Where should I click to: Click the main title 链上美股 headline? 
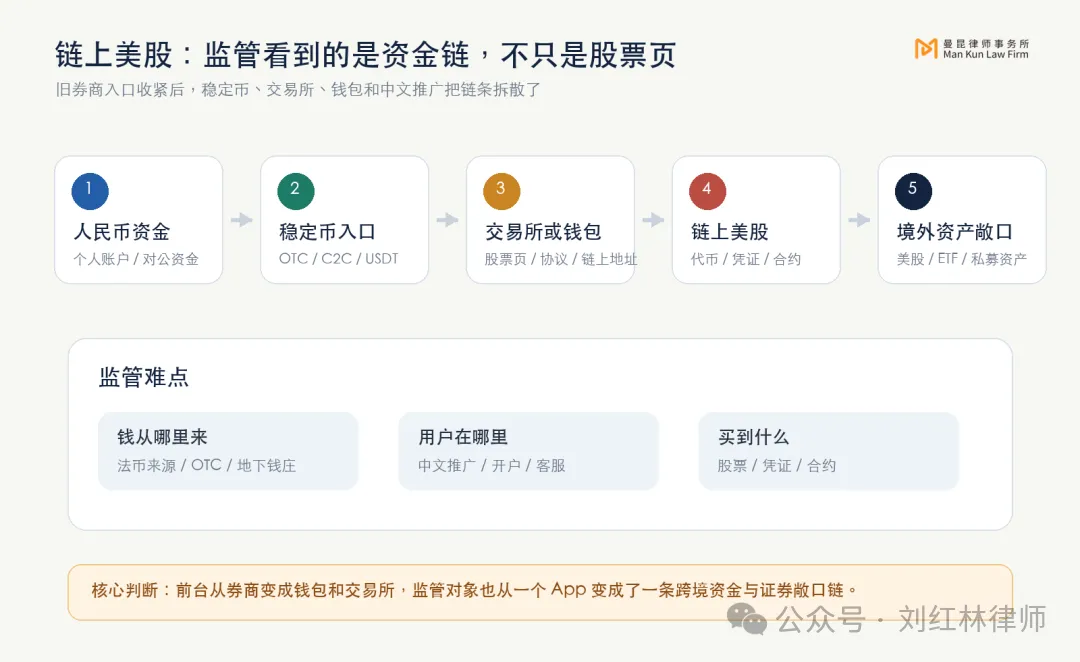365,55
